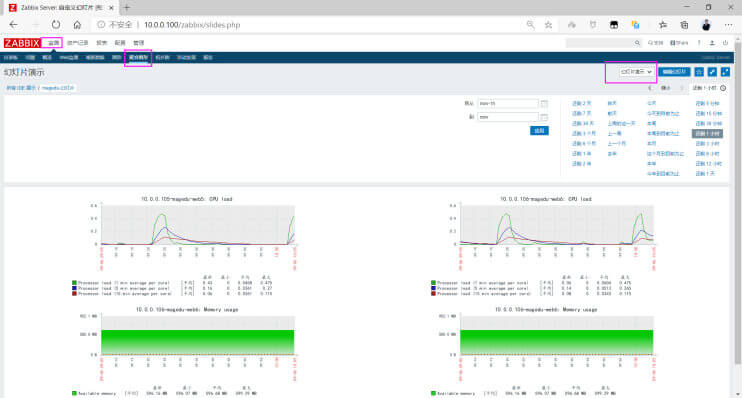Click the browser home icon
This screenshot has height=398, width=742.
pyautogui.click(x=77, y=25)
